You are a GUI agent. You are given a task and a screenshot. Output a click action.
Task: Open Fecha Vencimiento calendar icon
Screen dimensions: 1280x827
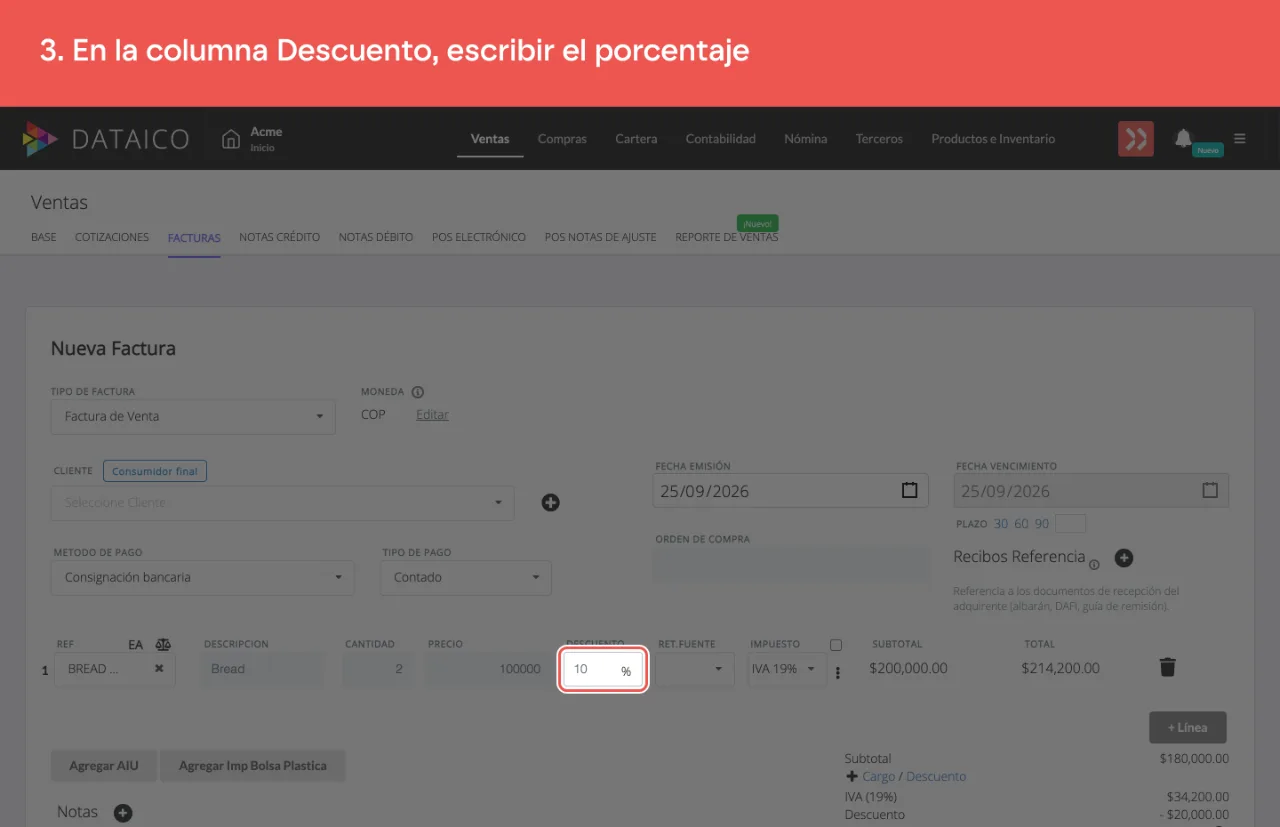(x=1210, y=491)
